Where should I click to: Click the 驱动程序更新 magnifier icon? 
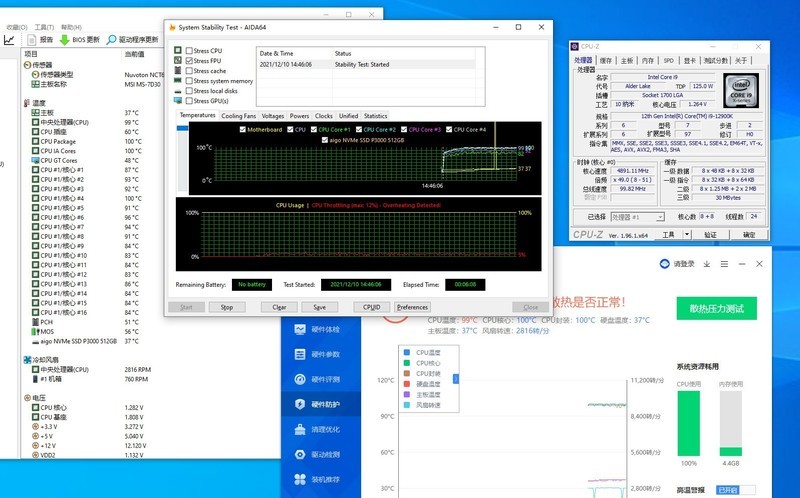click(x=111, y=39)
